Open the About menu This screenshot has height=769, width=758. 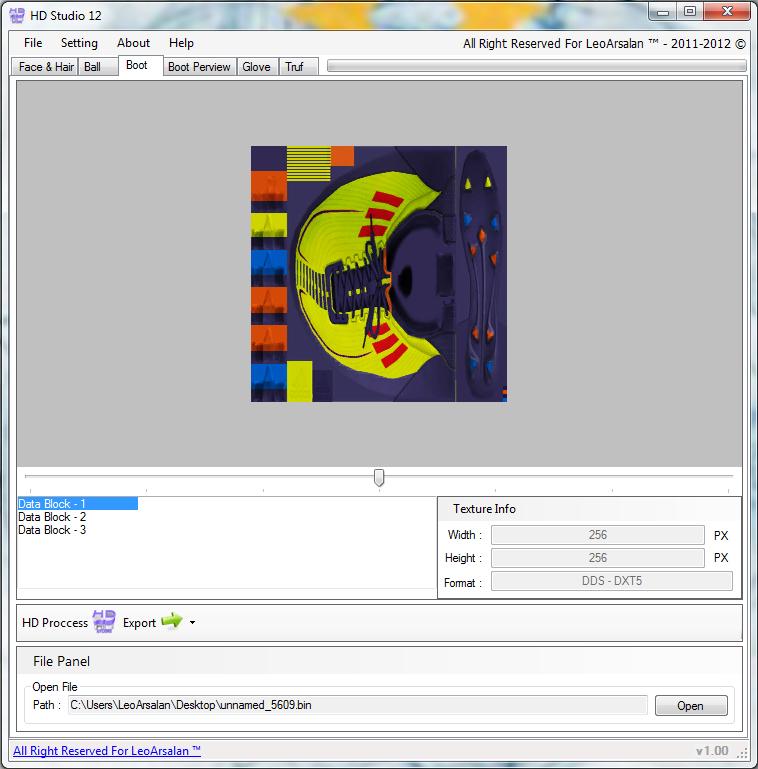(x=133, y=43)
